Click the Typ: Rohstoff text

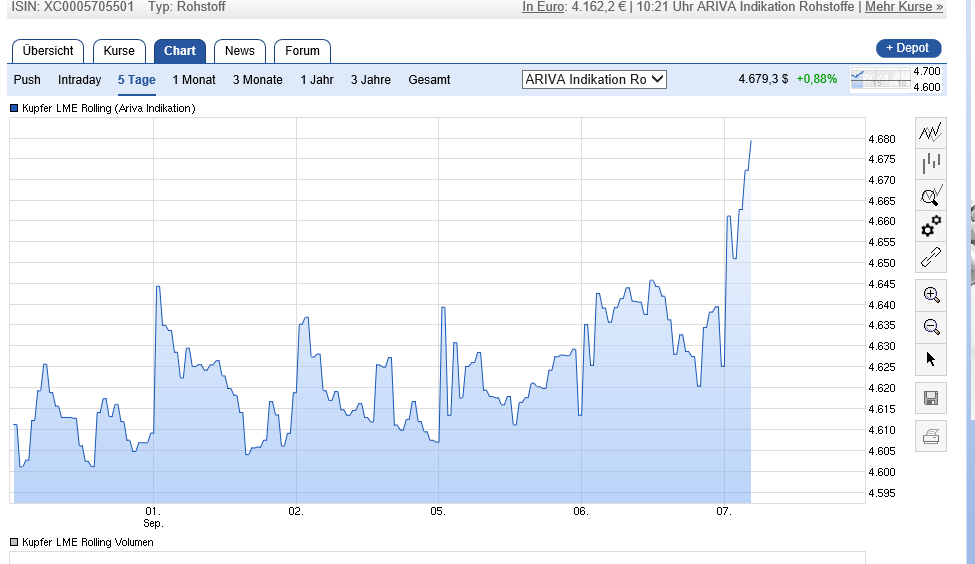pos(187,7)
